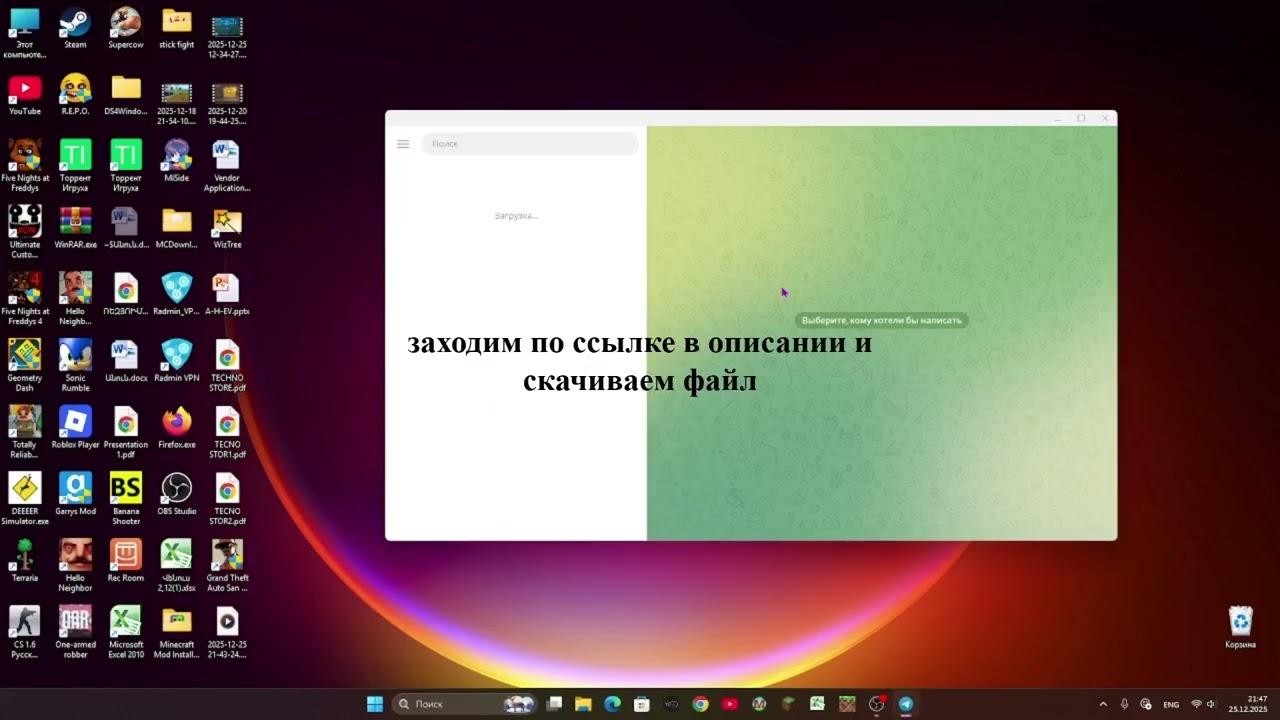Launch MiSide from the desktop

(177, 161)
